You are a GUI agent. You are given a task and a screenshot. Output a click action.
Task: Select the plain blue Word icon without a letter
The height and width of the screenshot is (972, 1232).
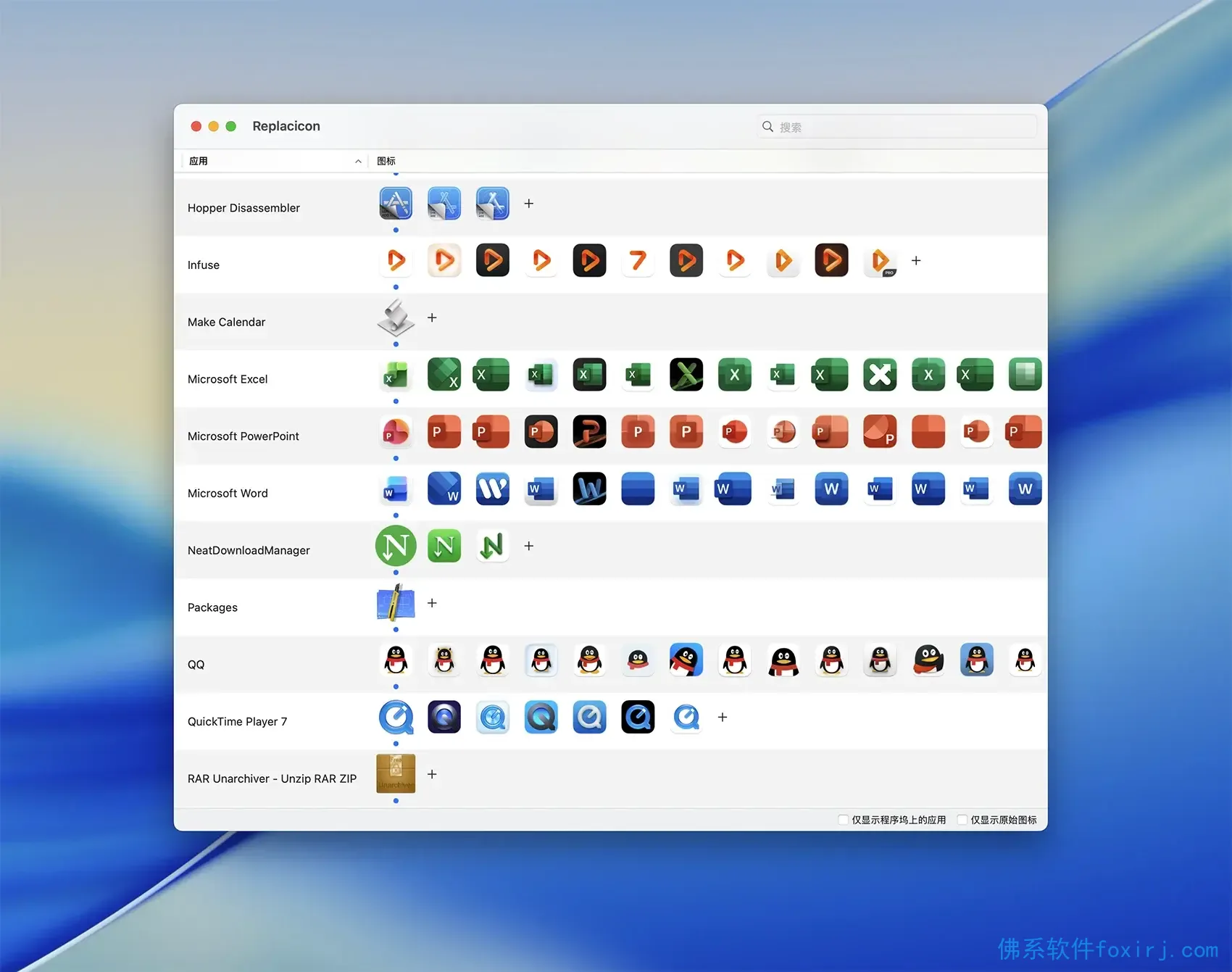(x=638, y=489)
